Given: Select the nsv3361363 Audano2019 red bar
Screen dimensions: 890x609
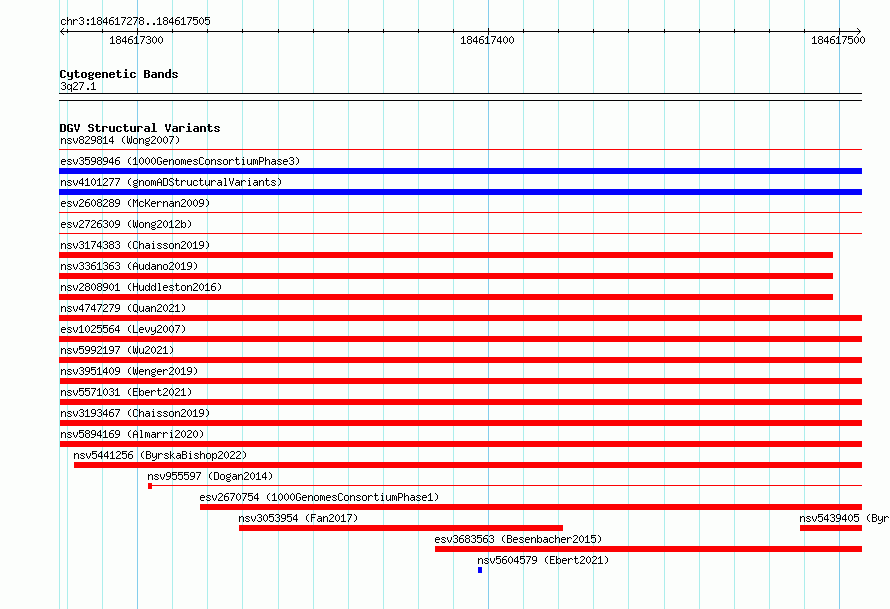Looking at the screenshot, I should tap(446, 276).
